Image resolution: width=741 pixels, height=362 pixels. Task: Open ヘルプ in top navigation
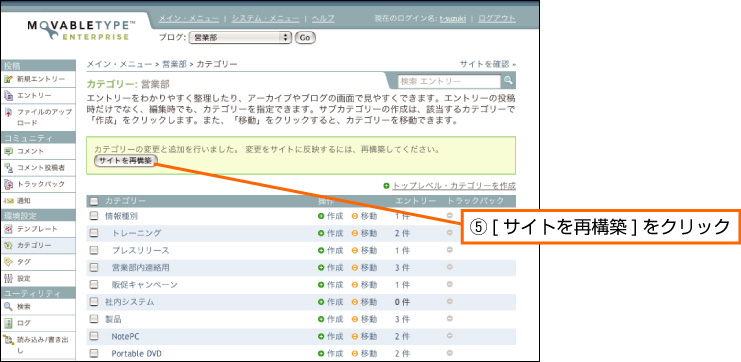point(323,18)
